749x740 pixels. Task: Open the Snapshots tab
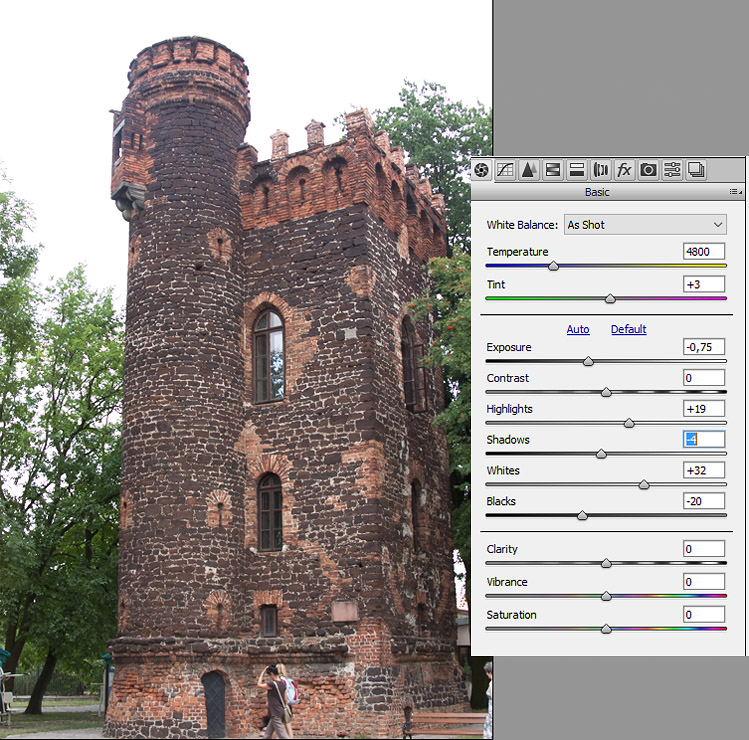point(697,170)
